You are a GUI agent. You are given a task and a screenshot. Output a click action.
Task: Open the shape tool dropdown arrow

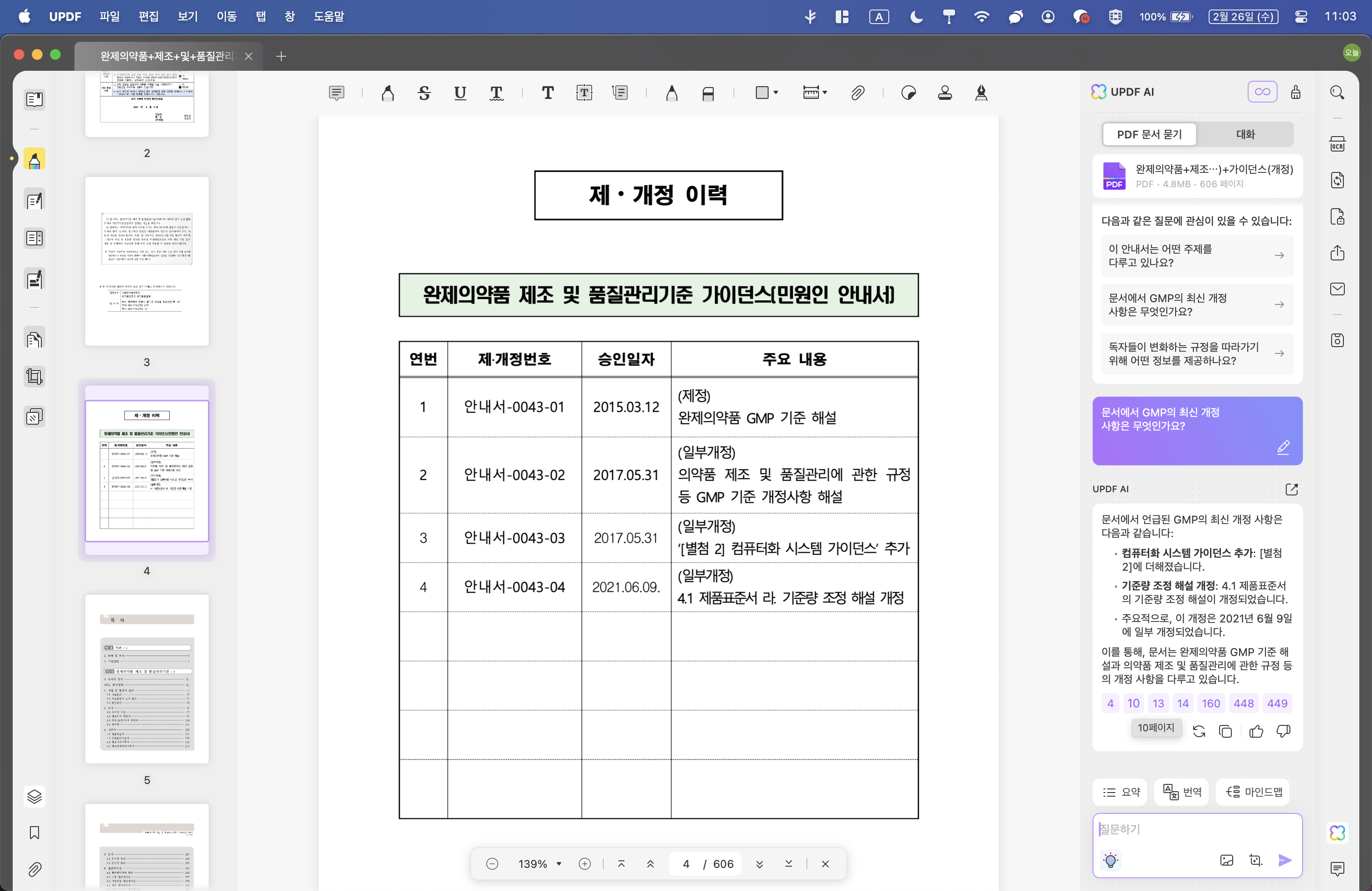coord(776,93)
